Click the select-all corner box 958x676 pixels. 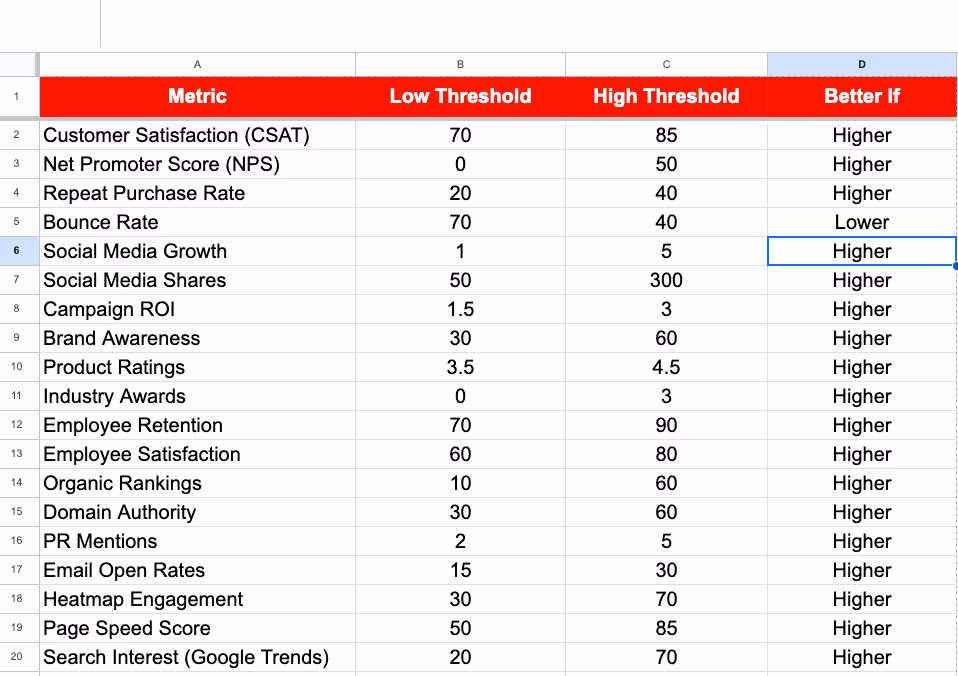(x=18, y=64)
